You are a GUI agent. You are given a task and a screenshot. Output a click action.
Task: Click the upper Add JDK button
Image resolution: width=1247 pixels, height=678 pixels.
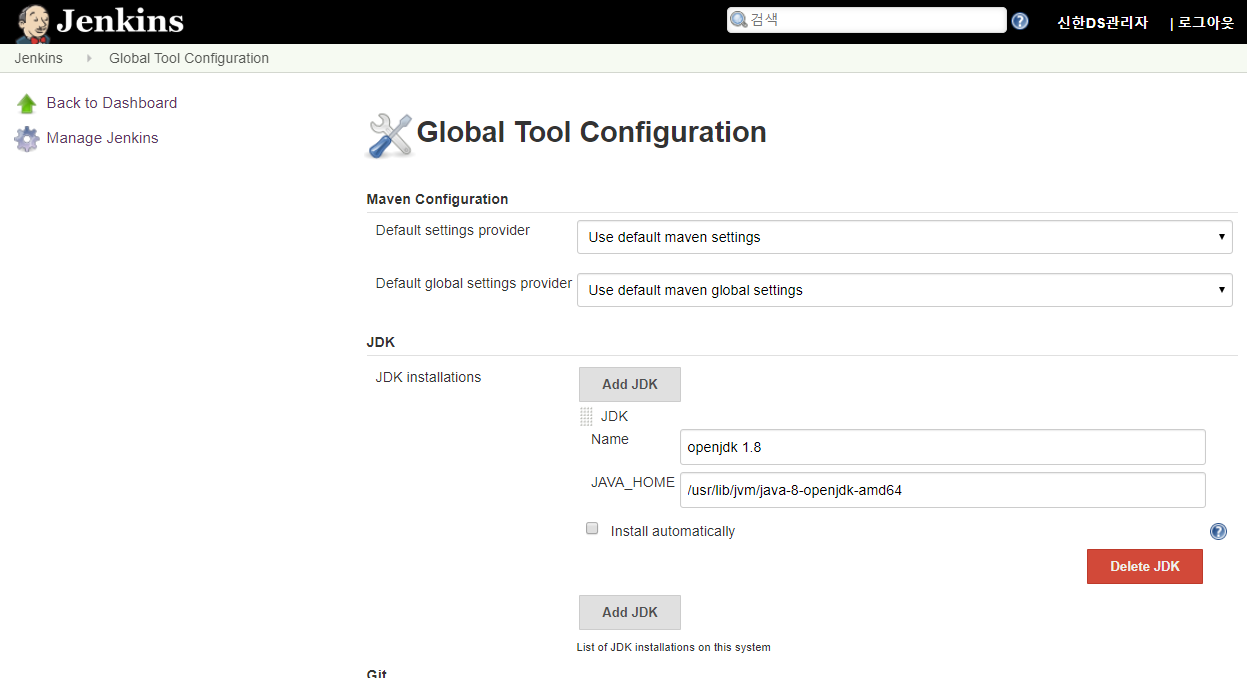630,384
